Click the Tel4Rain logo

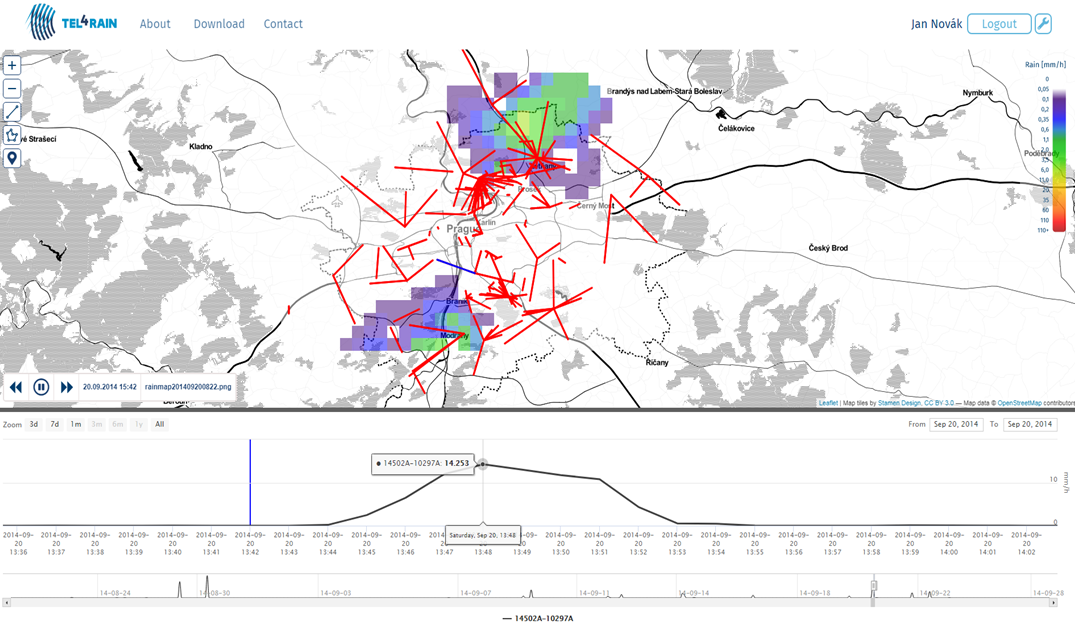(72, 23)
